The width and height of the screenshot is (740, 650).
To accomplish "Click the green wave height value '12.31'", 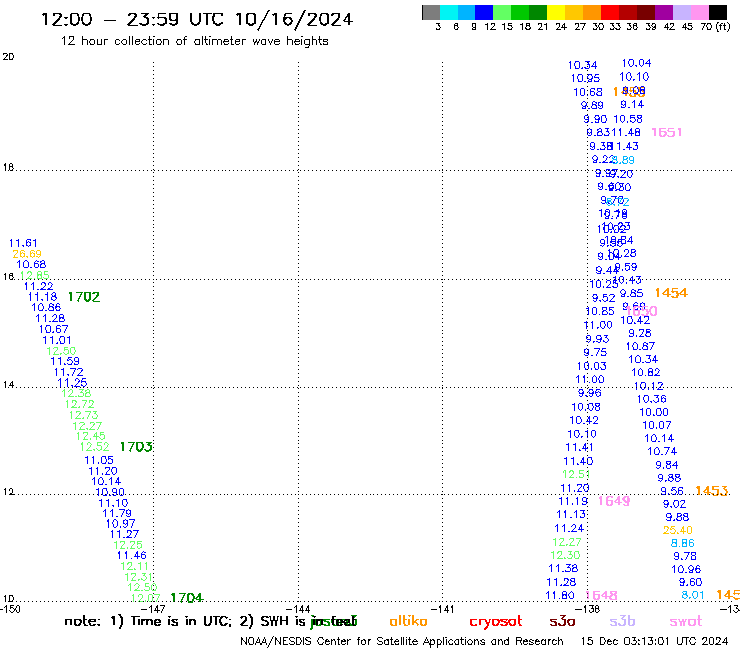I will click(x=139, y=577).
